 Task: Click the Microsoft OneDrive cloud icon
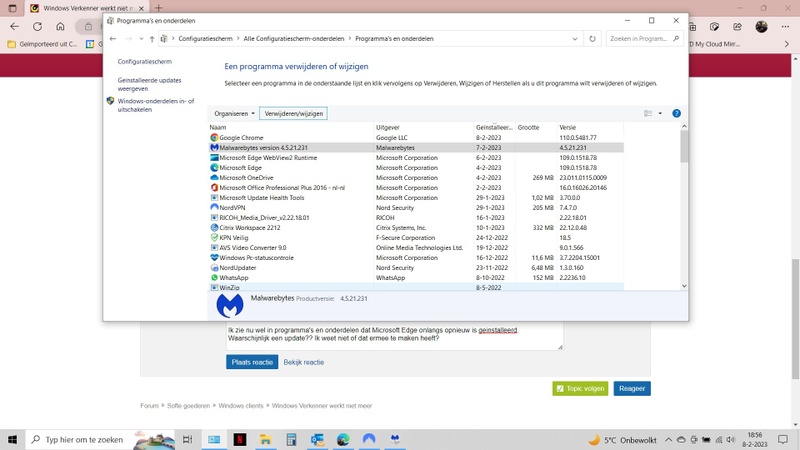coord(214,178)
